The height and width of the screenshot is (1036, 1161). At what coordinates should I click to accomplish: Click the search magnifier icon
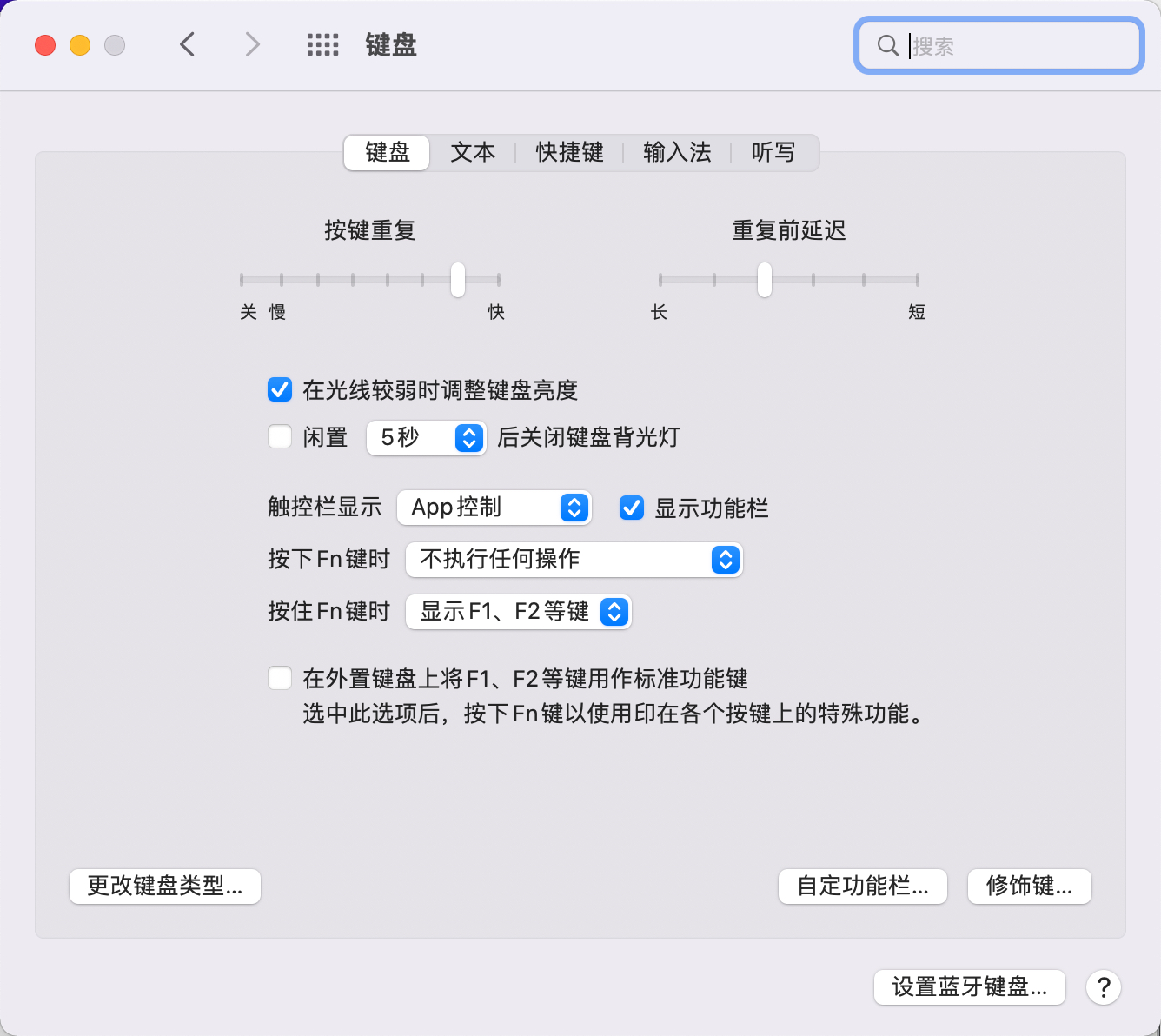click(887, 45)
